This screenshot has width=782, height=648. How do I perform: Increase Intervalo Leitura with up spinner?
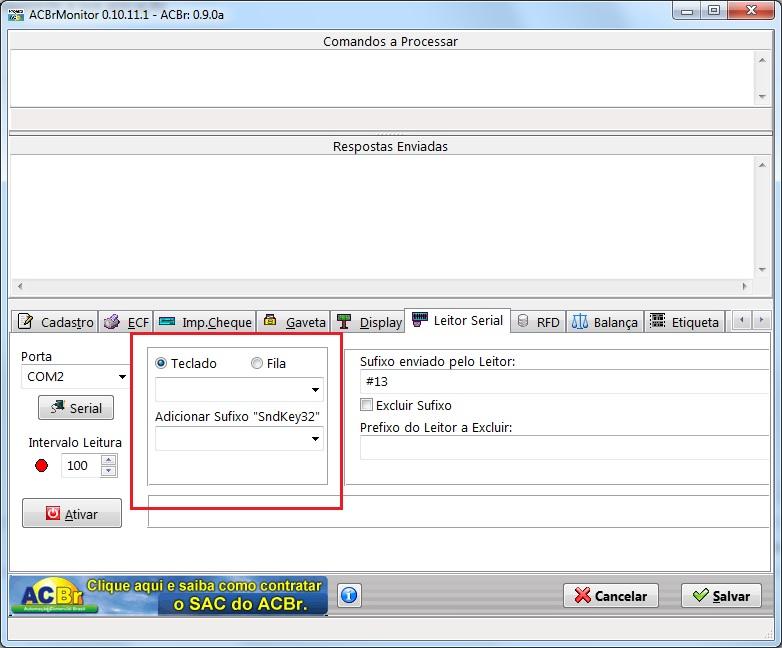[x=109, y=460]
